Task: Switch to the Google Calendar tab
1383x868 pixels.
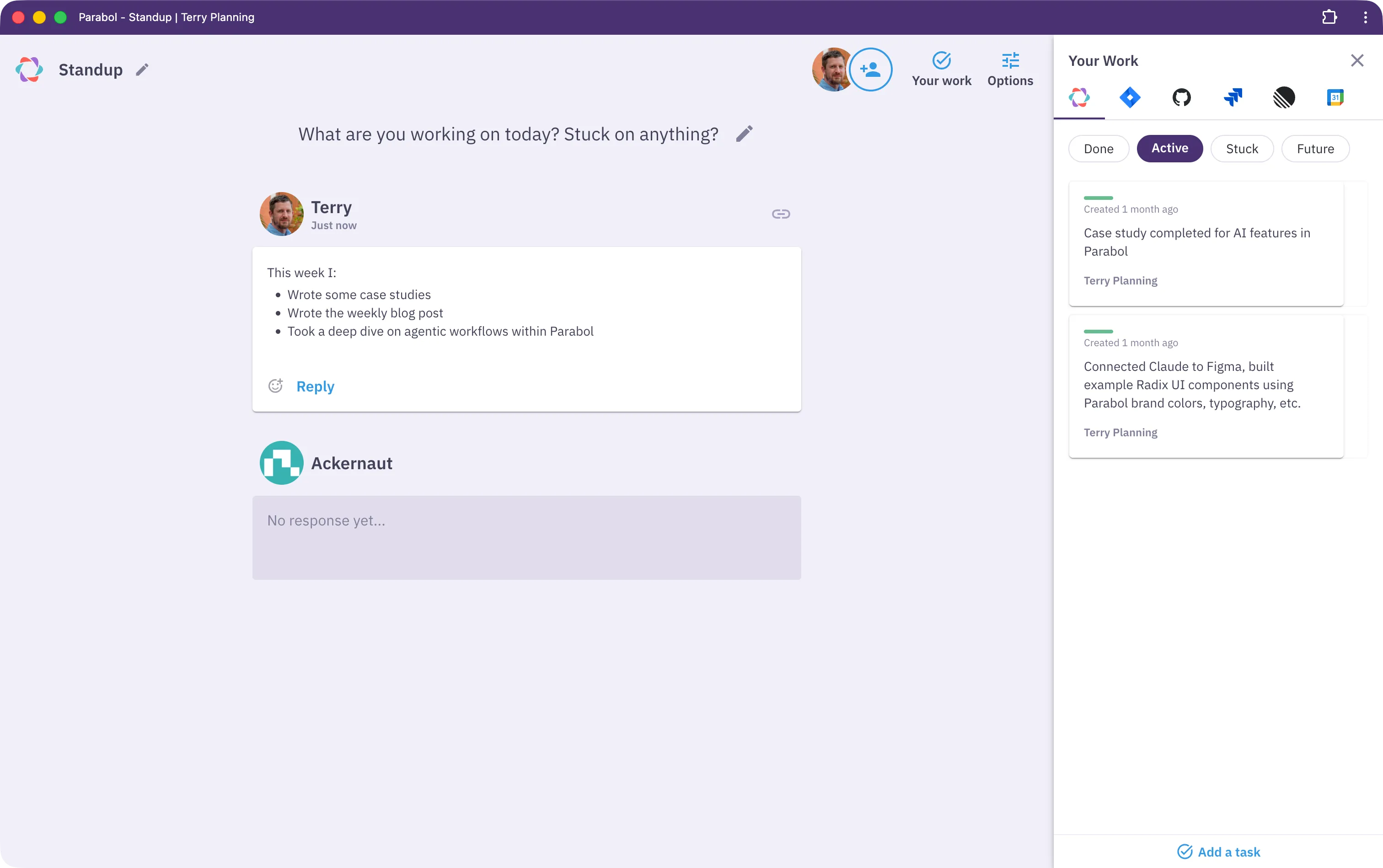Action: pos(1335,97)
